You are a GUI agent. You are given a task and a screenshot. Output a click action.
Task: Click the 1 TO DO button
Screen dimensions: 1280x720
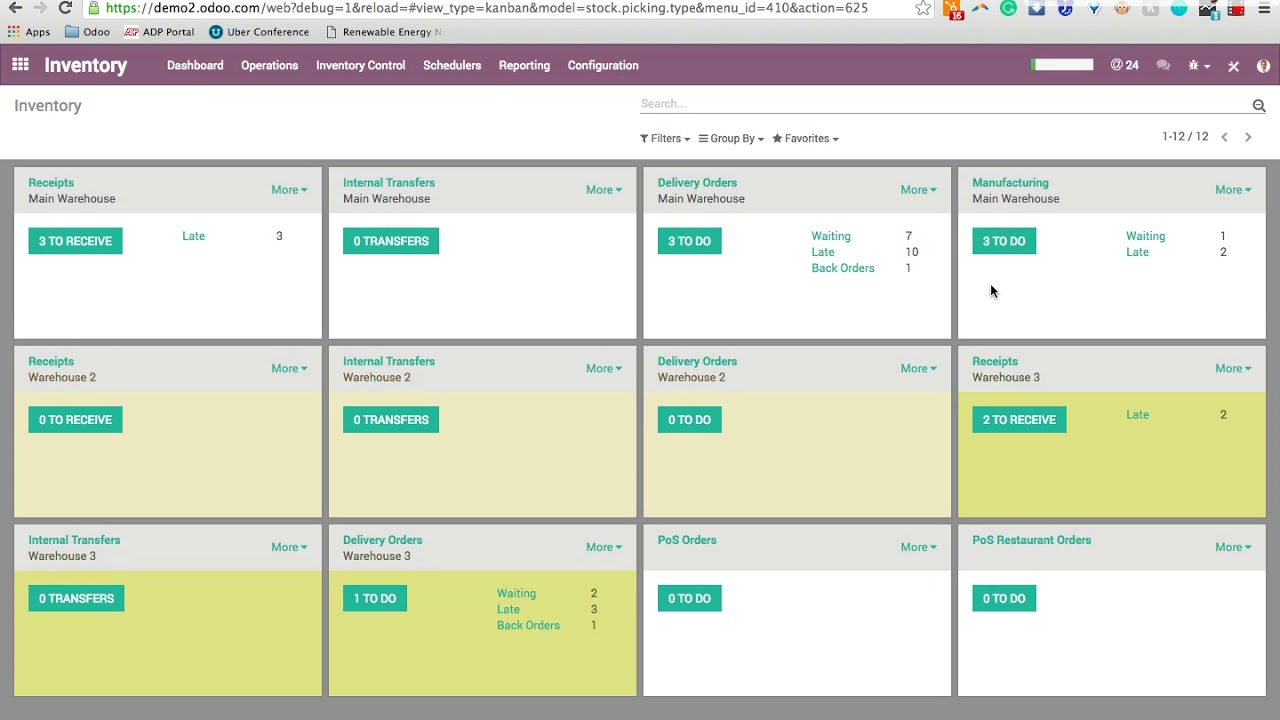click(375, 598)
